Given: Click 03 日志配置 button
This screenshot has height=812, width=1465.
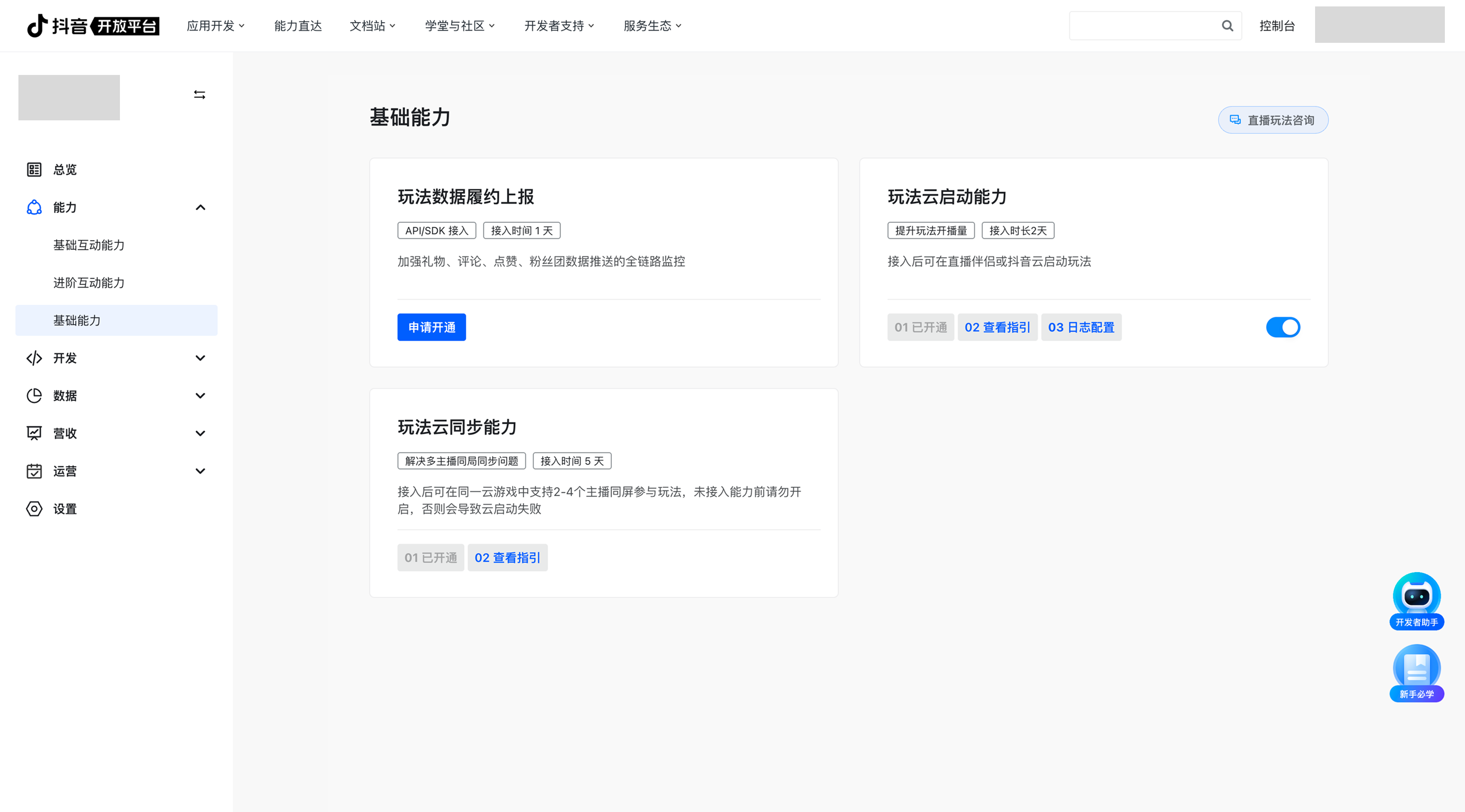Looking at the screenshot, I should point(1081,327).
